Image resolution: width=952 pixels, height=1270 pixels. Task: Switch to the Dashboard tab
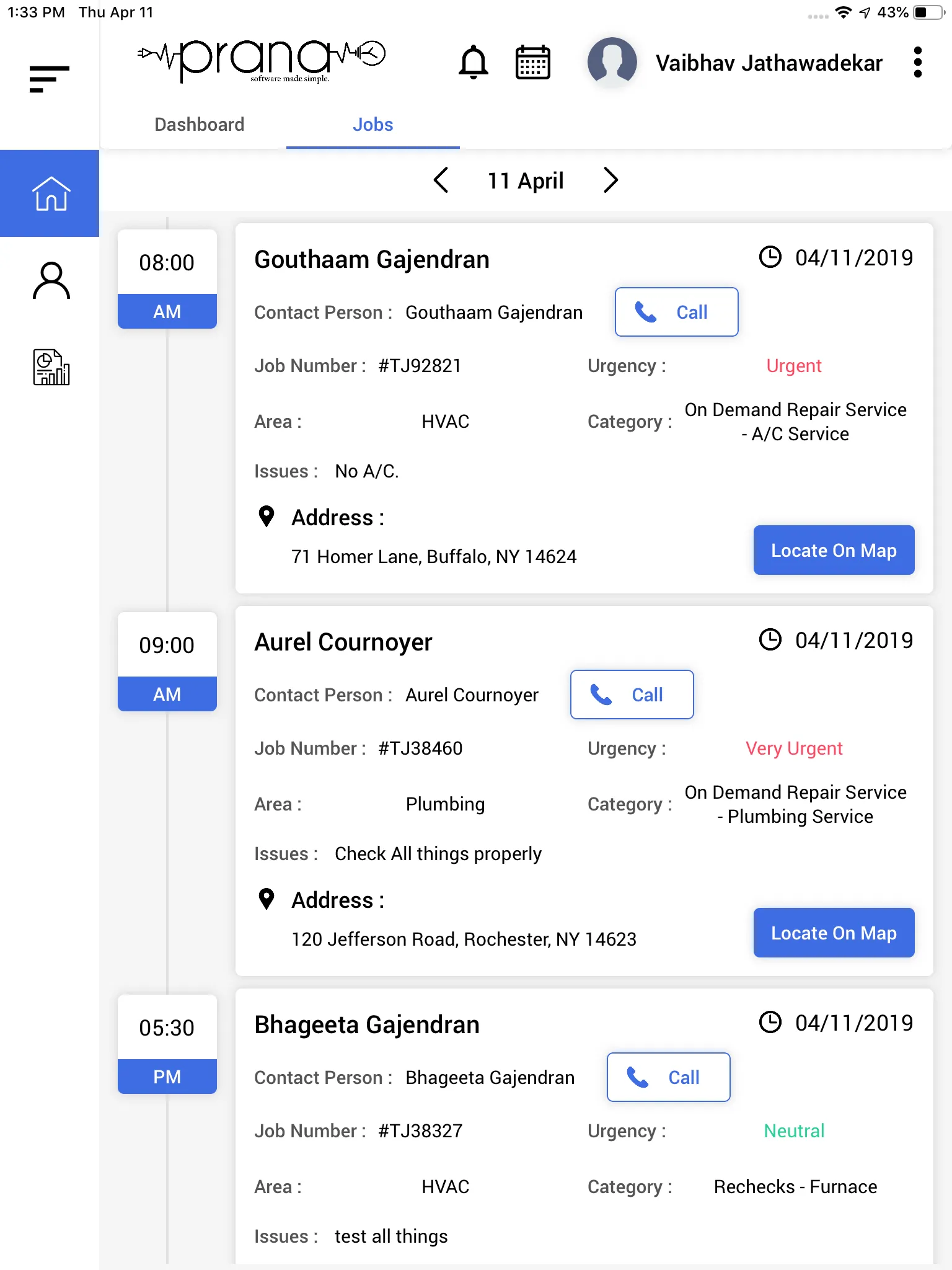(x=200, y=125)
